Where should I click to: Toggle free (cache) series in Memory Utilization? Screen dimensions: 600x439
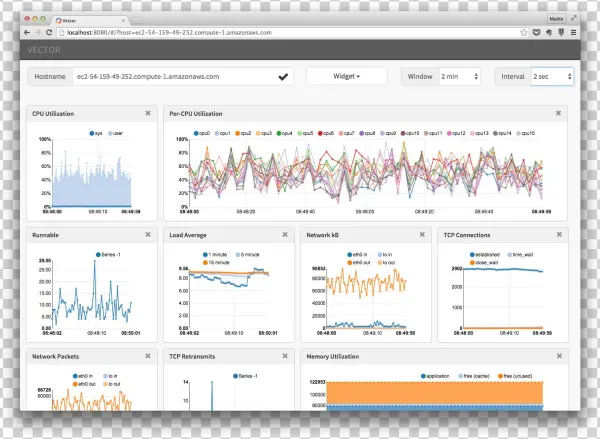[x=474, y=376]
